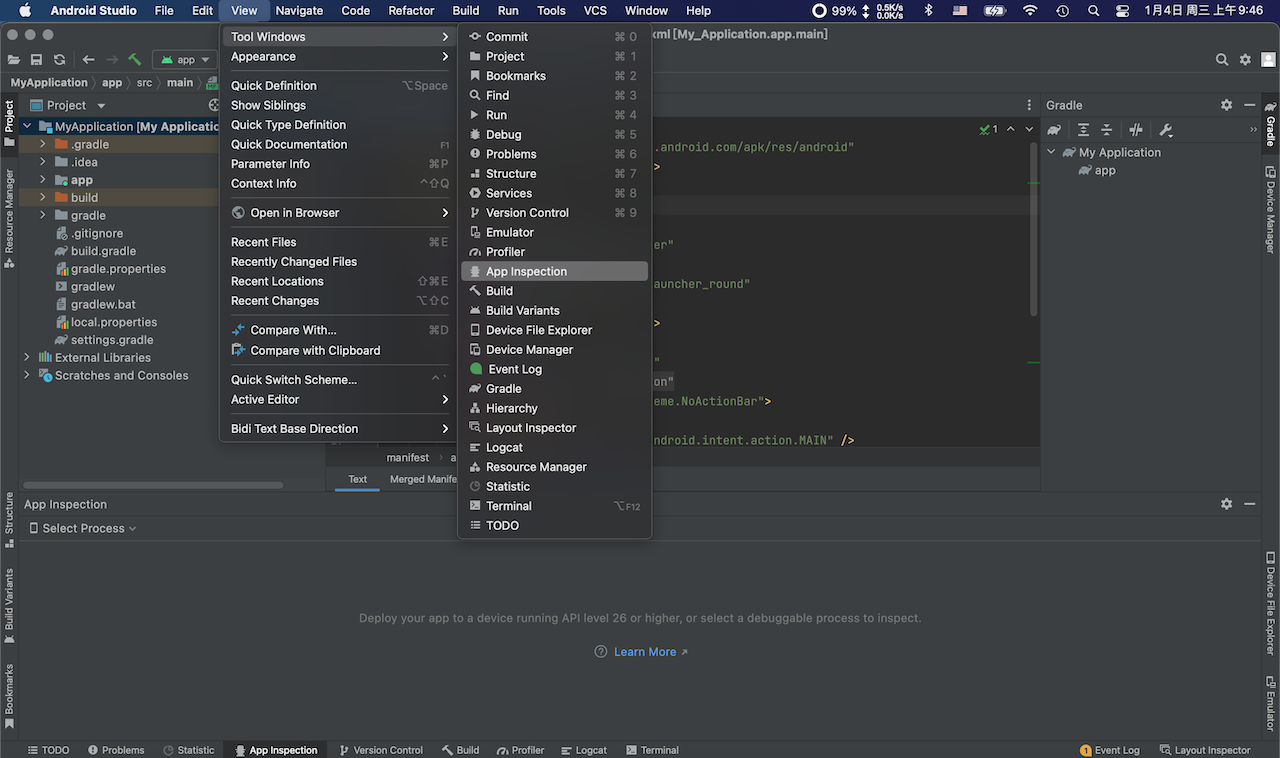Toggle Device Manager right side tab
The image size is (1280, 758).
click(x=1271, y=210)
